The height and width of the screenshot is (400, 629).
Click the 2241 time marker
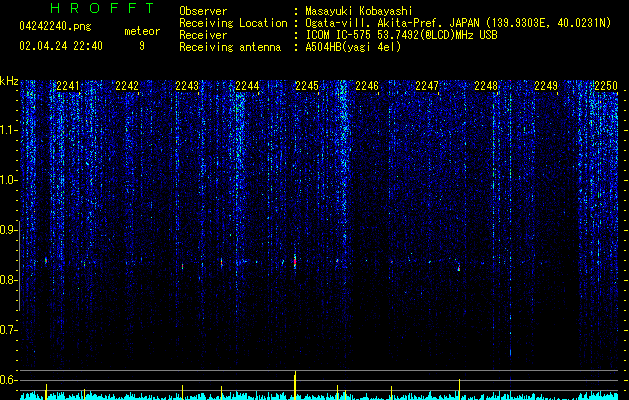pos(68,86)
